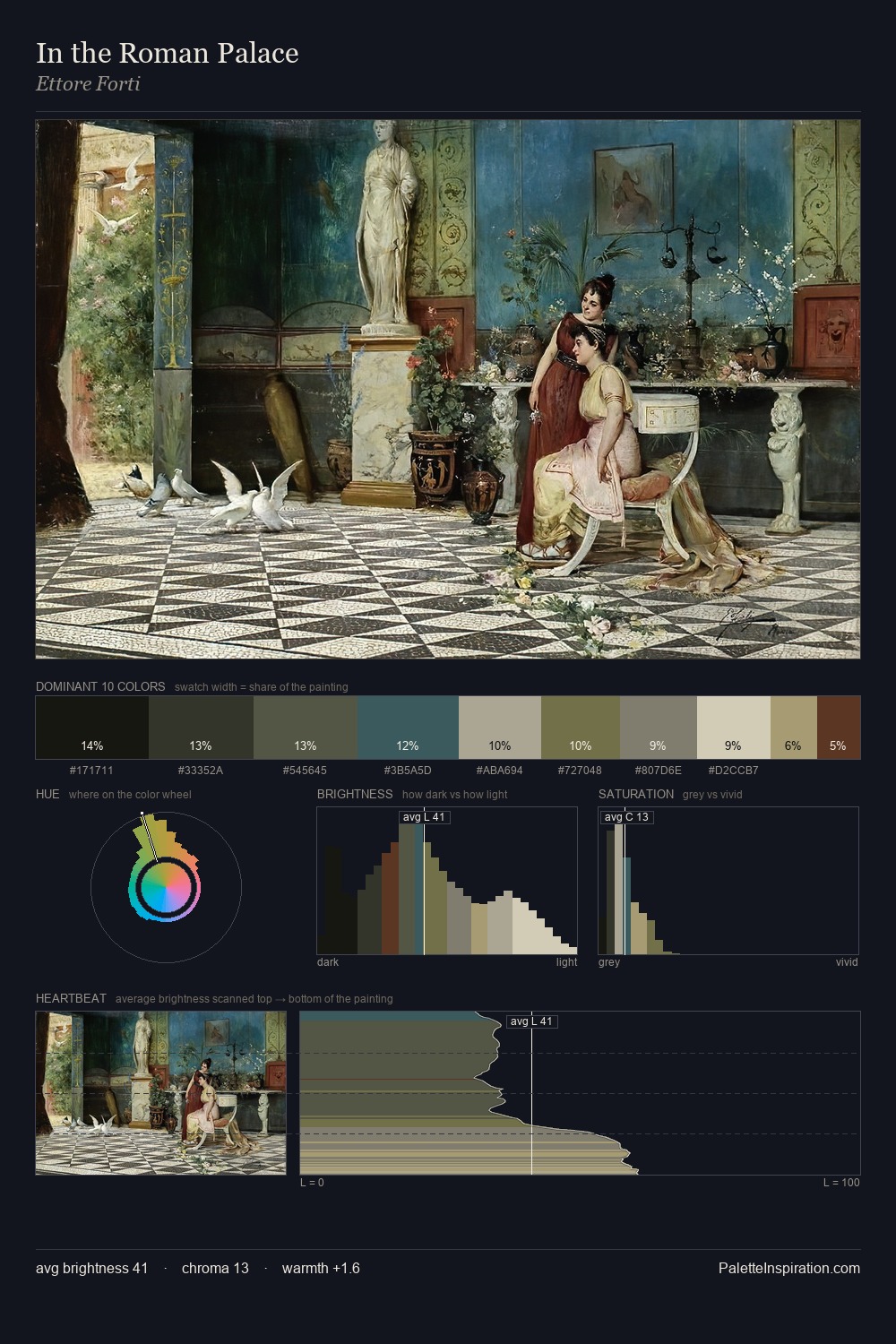
Task: Click the "L = 100" axis label
Action: 841,1183
